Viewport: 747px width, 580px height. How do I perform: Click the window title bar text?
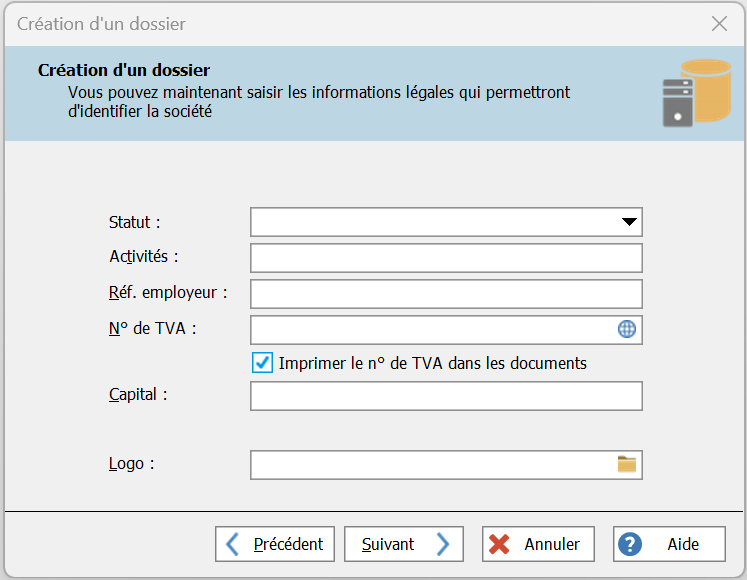point(101,24)
